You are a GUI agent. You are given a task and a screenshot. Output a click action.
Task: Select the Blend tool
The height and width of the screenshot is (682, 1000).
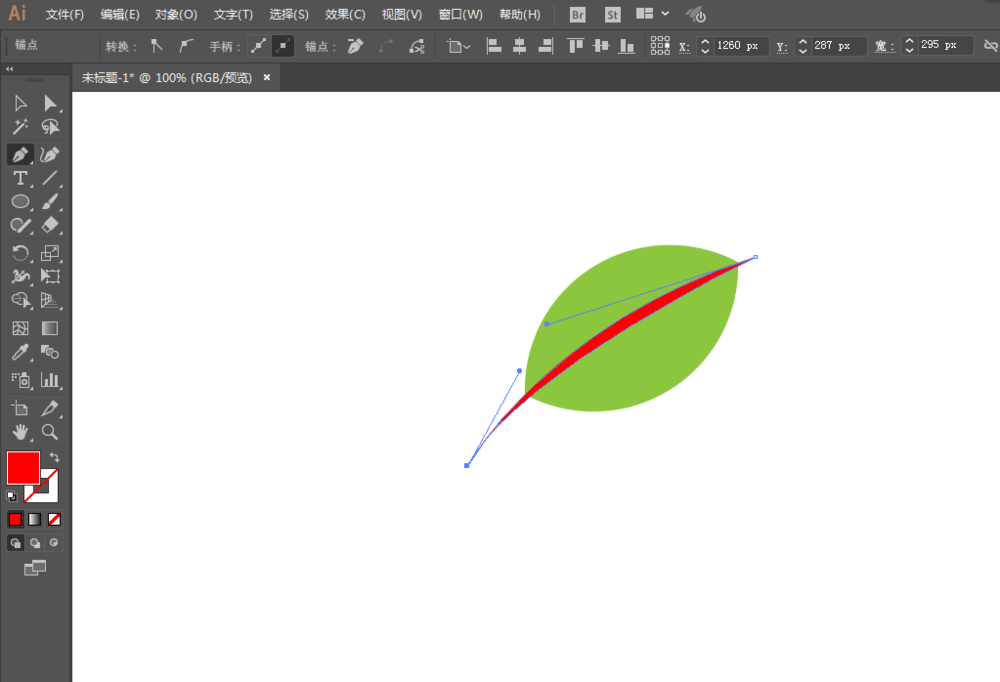(50, 352)
